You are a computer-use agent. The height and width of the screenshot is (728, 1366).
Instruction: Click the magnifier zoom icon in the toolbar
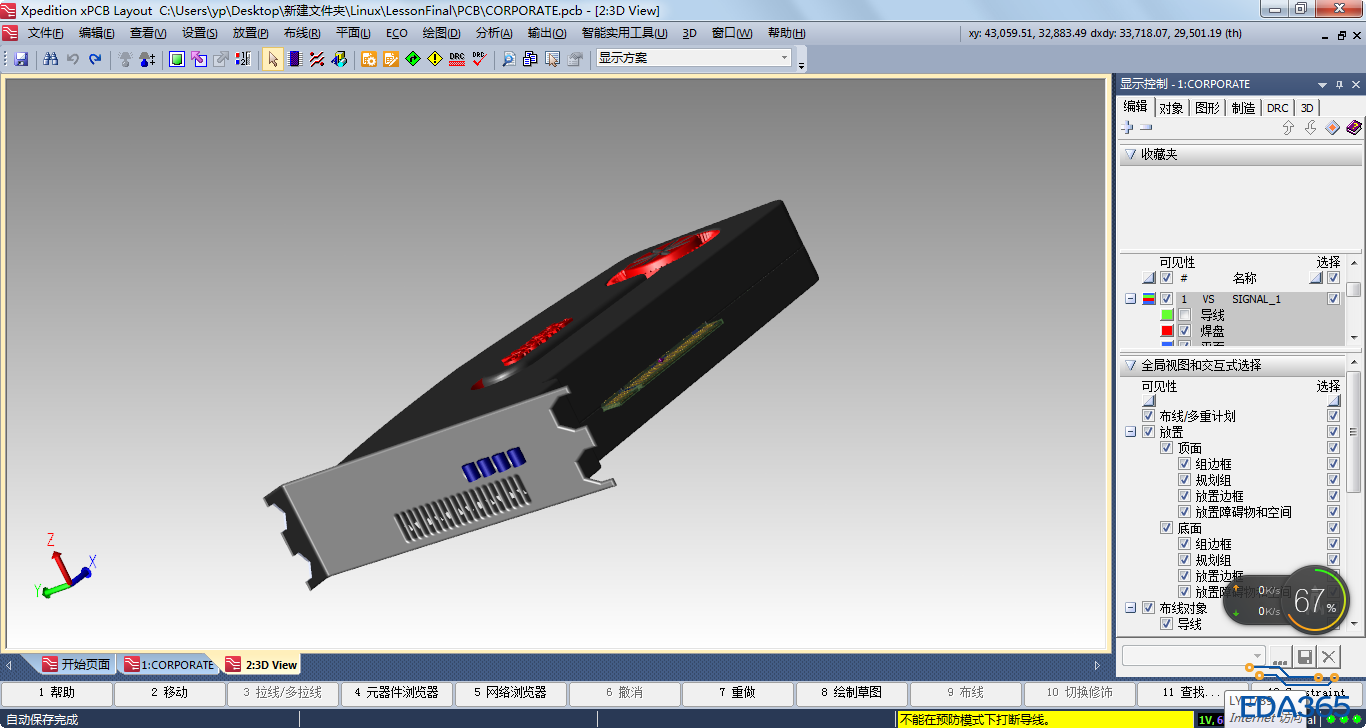point(509,59)
